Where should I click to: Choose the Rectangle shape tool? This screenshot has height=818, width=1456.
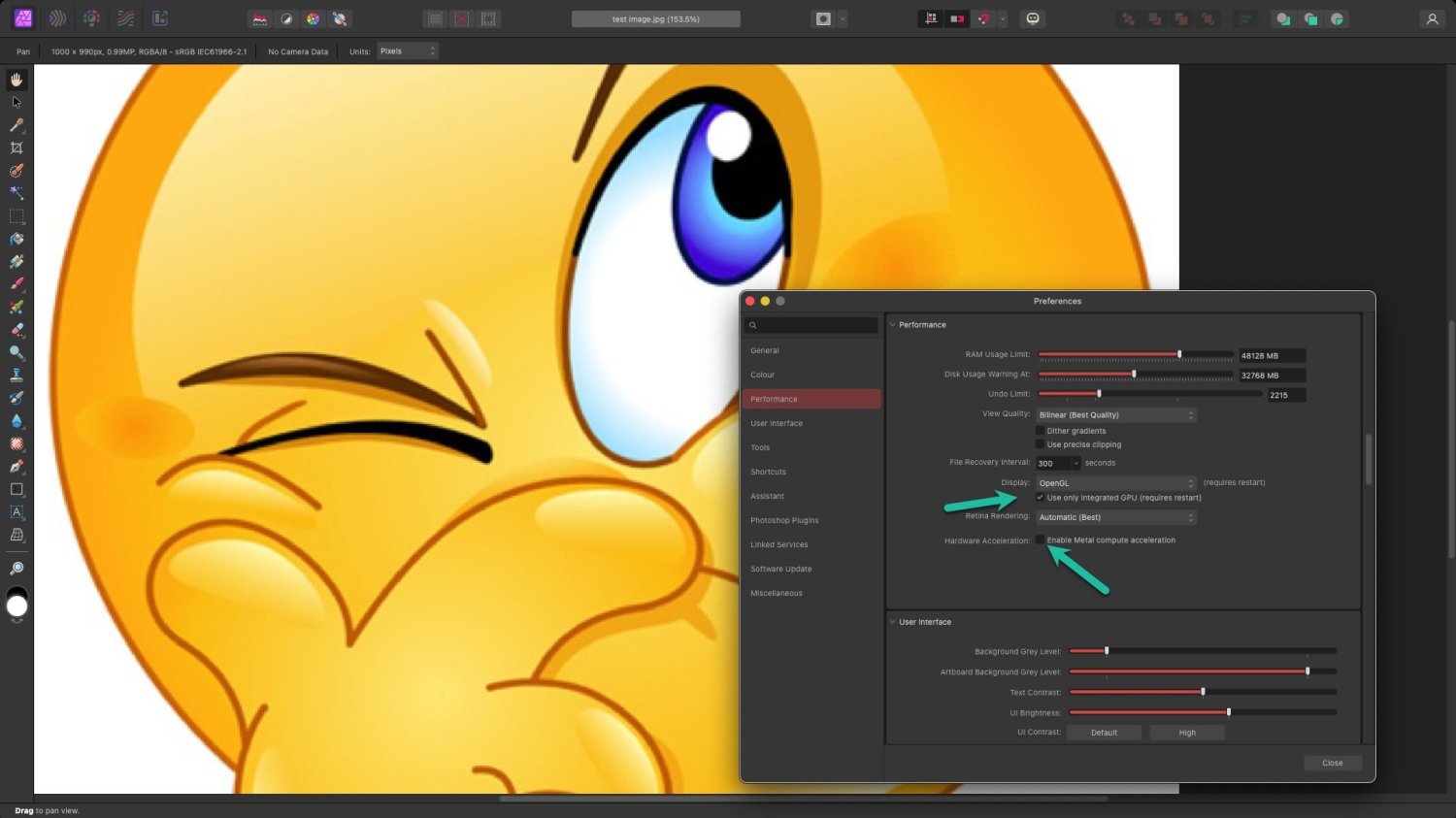[17, 489]
